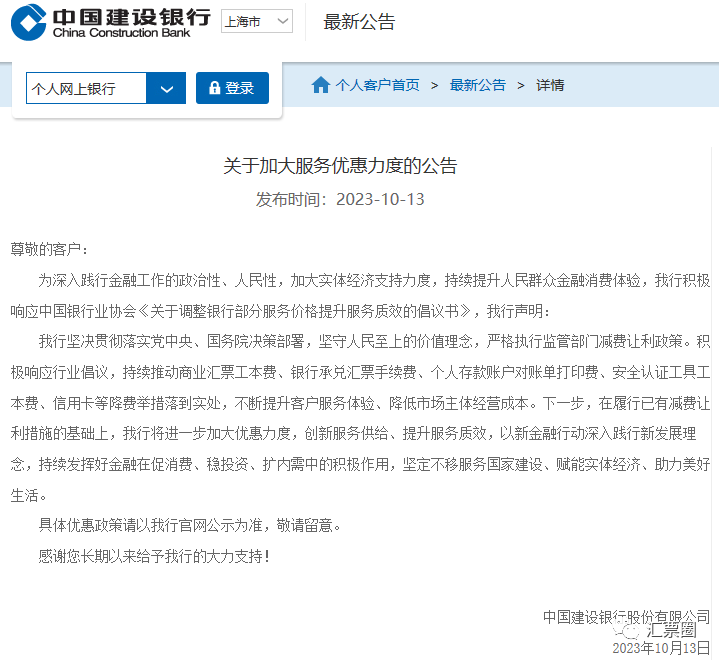Viewport: 719px width, 660px height.
Task: Click the lock icon on login button
Action: point(214,88)
